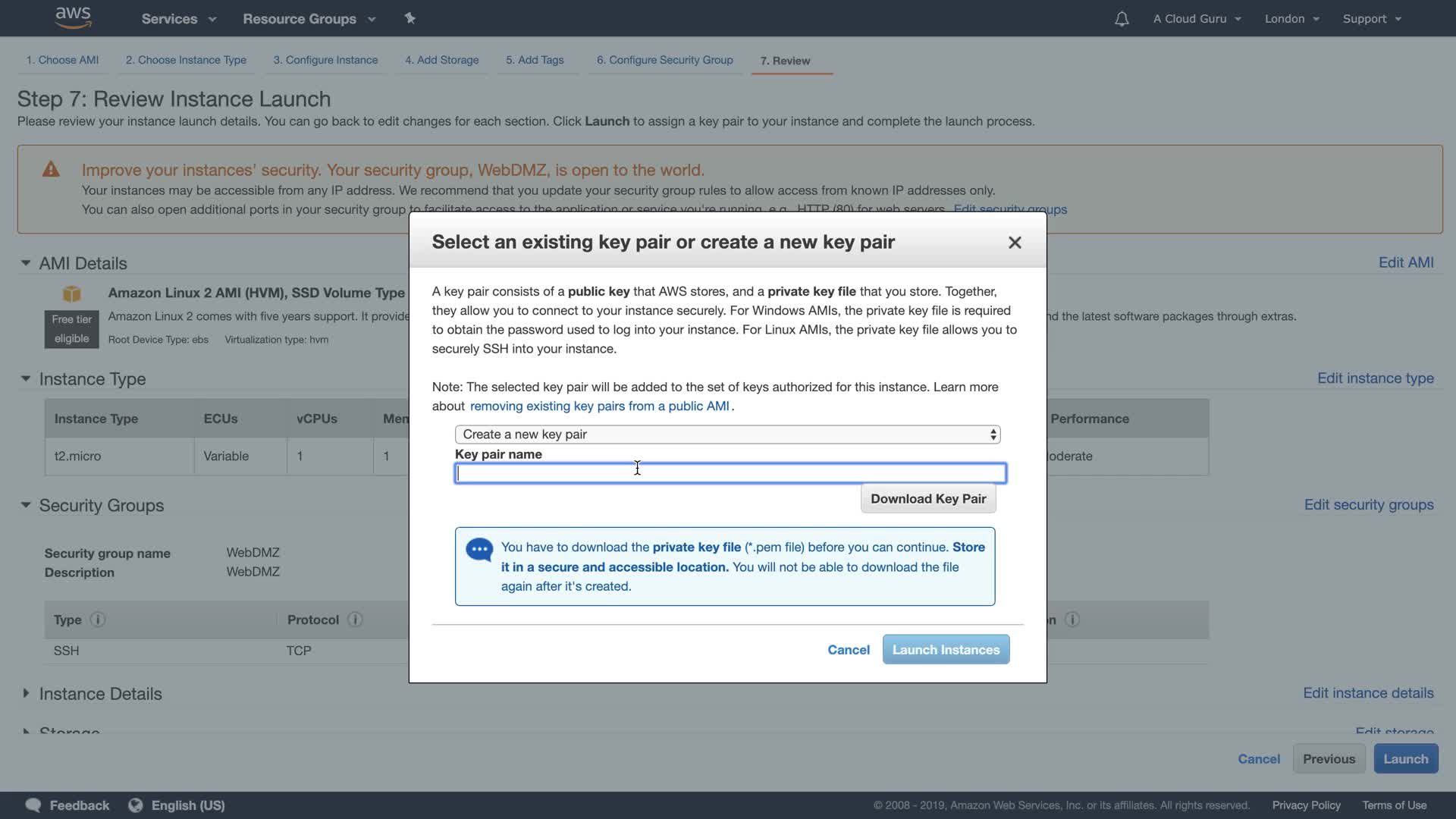Go to the Configure Security Group step tab
Screen dimensions: 1456x819
pyautogui.click(x=664, y=60)
